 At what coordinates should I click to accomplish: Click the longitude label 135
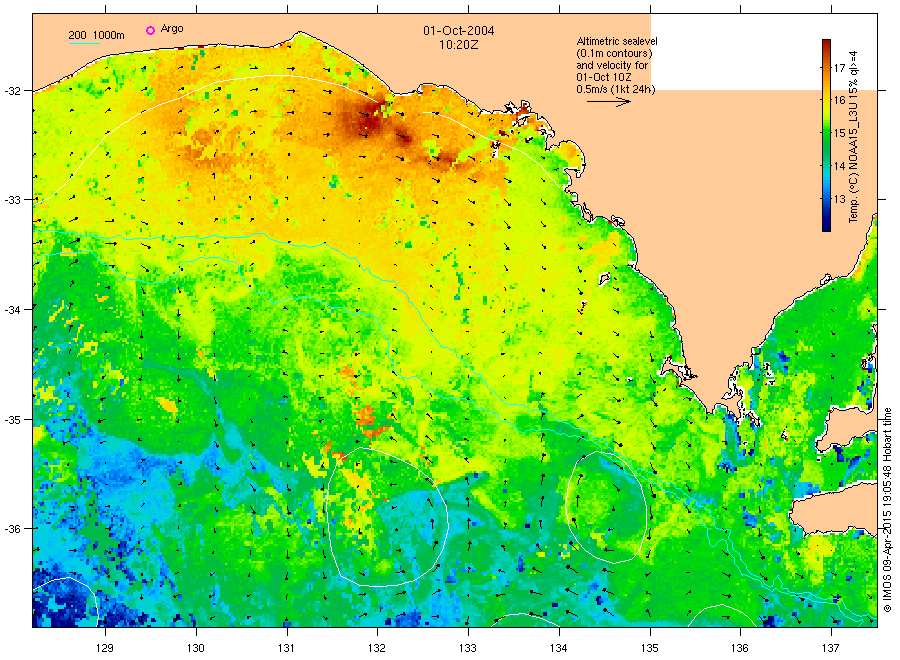[650, 648]
